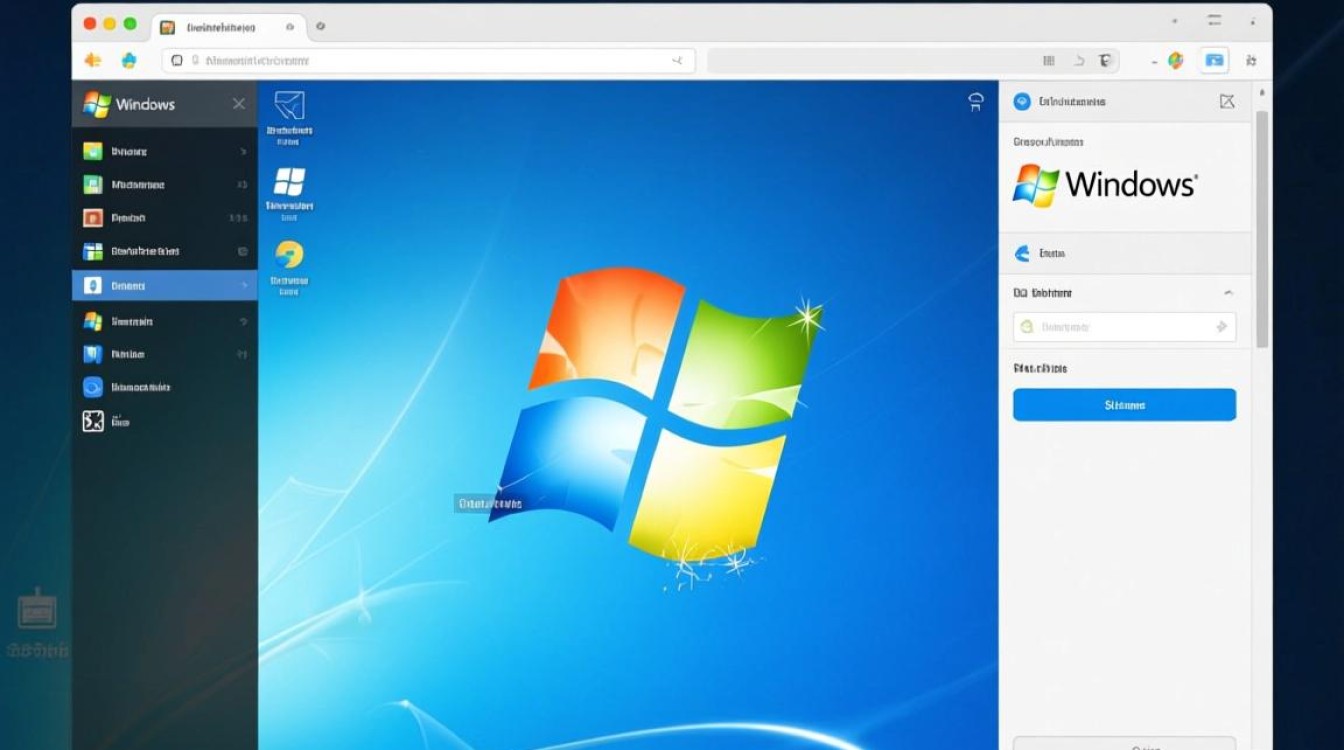Click the pop-out icon in right panel header
Image resolution: width=1344 pixels, height=750 pixels.
coord(1227,101)
